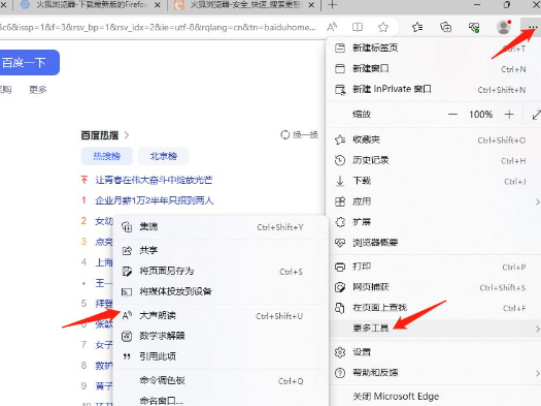Expand the 更多工具 submenu
Image resolution: width=541 pixels, height=406 pixels.
point(435,328)
